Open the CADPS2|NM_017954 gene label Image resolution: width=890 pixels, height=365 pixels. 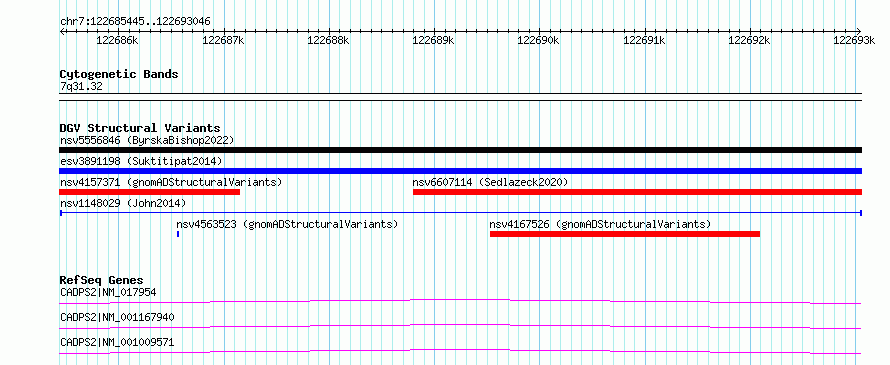point(108,293)
